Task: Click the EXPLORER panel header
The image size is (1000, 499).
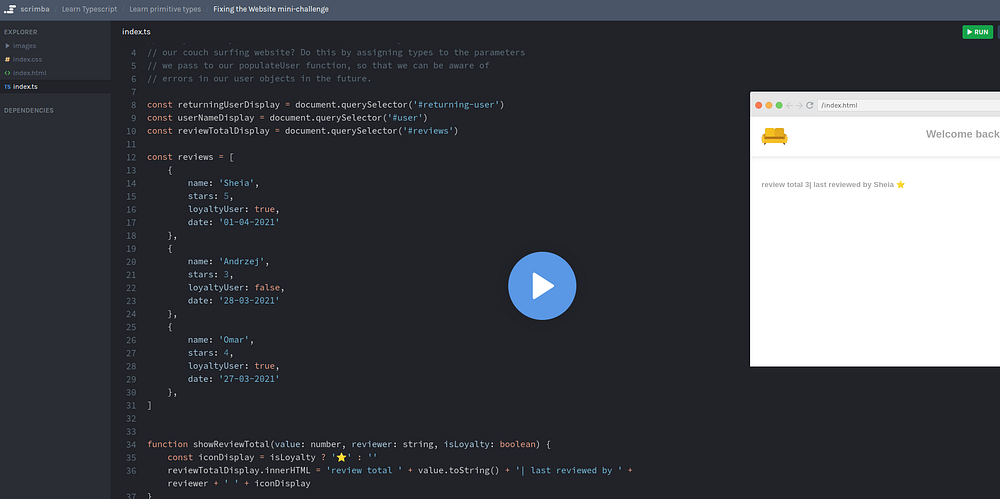Action: coord(21,32)
